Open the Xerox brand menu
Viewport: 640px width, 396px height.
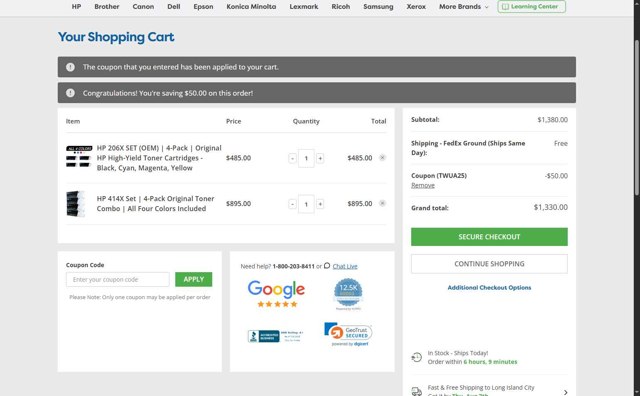click(416, 7)
